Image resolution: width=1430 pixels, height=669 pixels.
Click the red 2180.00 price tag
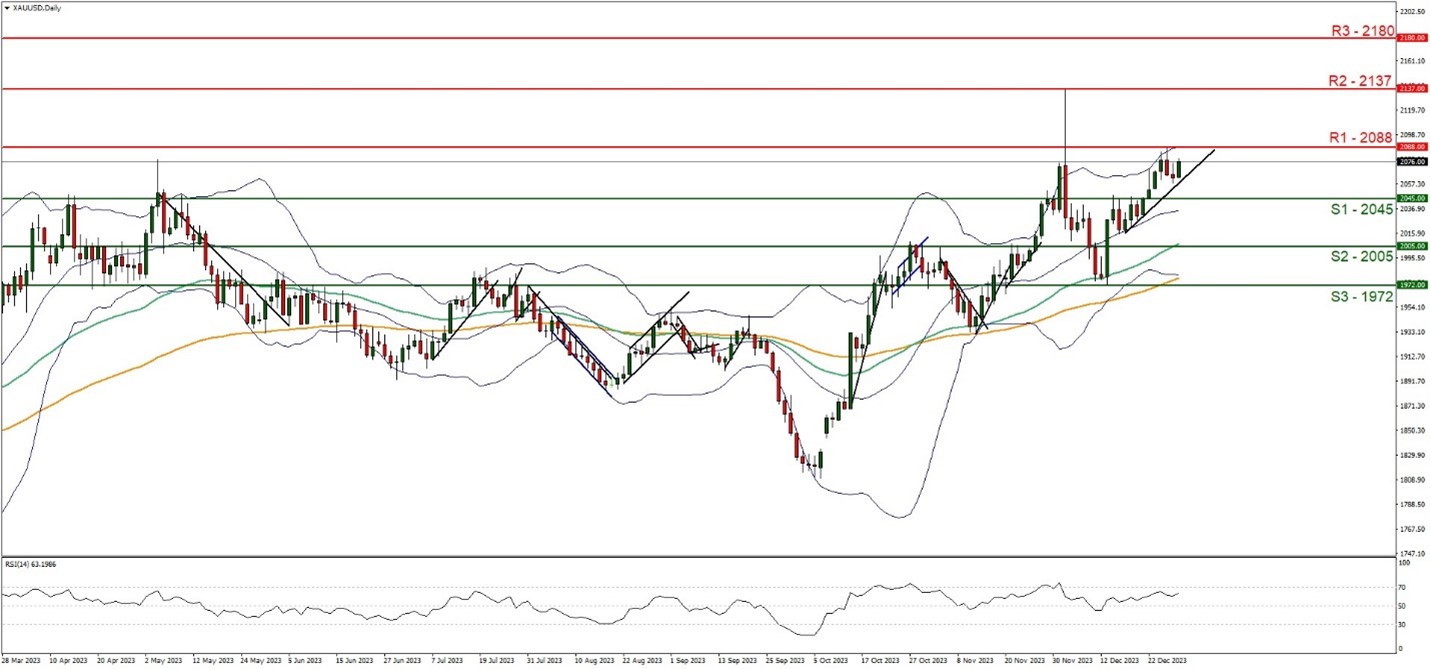[1412, 38]
